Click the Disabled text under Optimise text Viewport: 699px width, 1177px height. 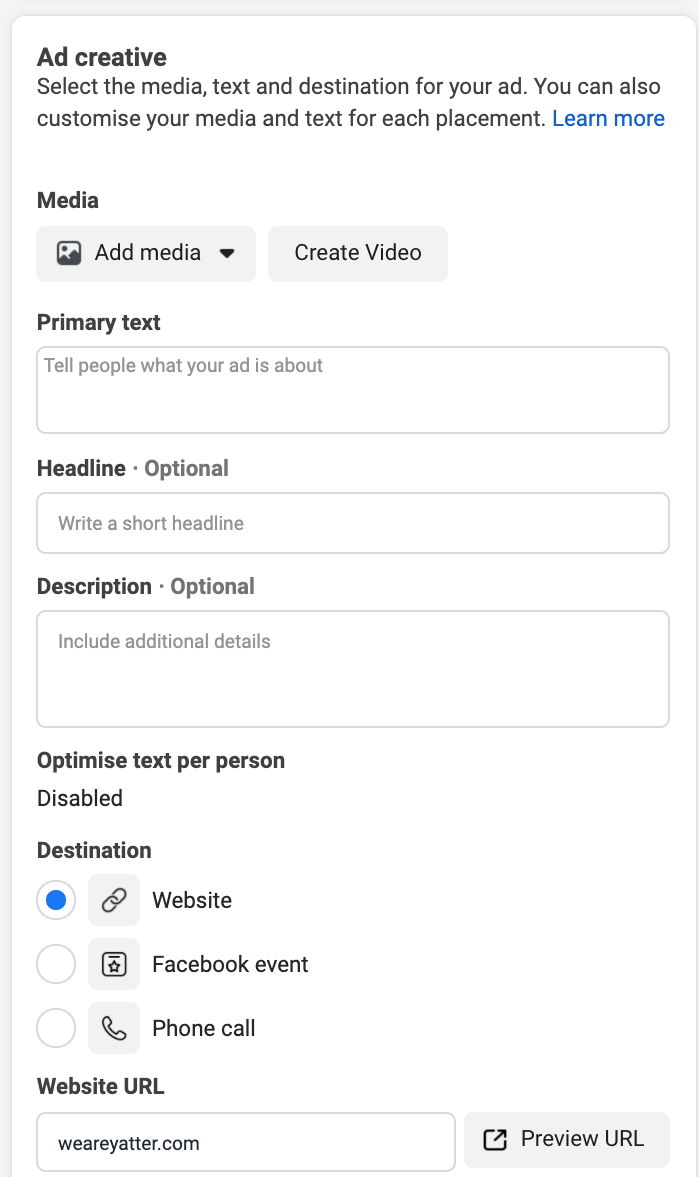click(x=80, y=798)
